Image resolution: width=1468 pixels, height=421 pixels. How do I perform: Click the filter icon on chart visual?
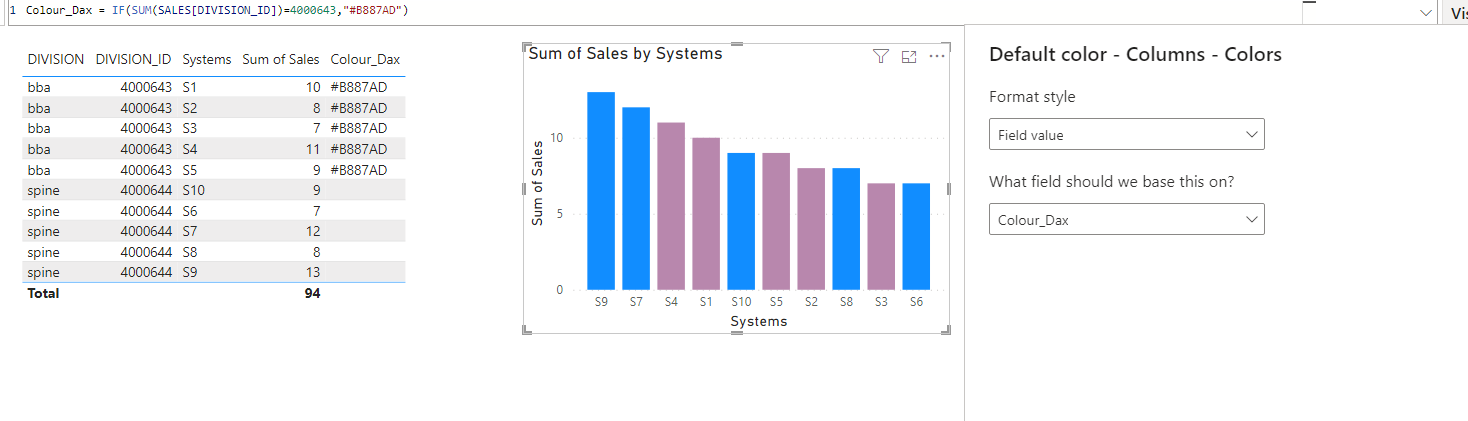point(880,57)
